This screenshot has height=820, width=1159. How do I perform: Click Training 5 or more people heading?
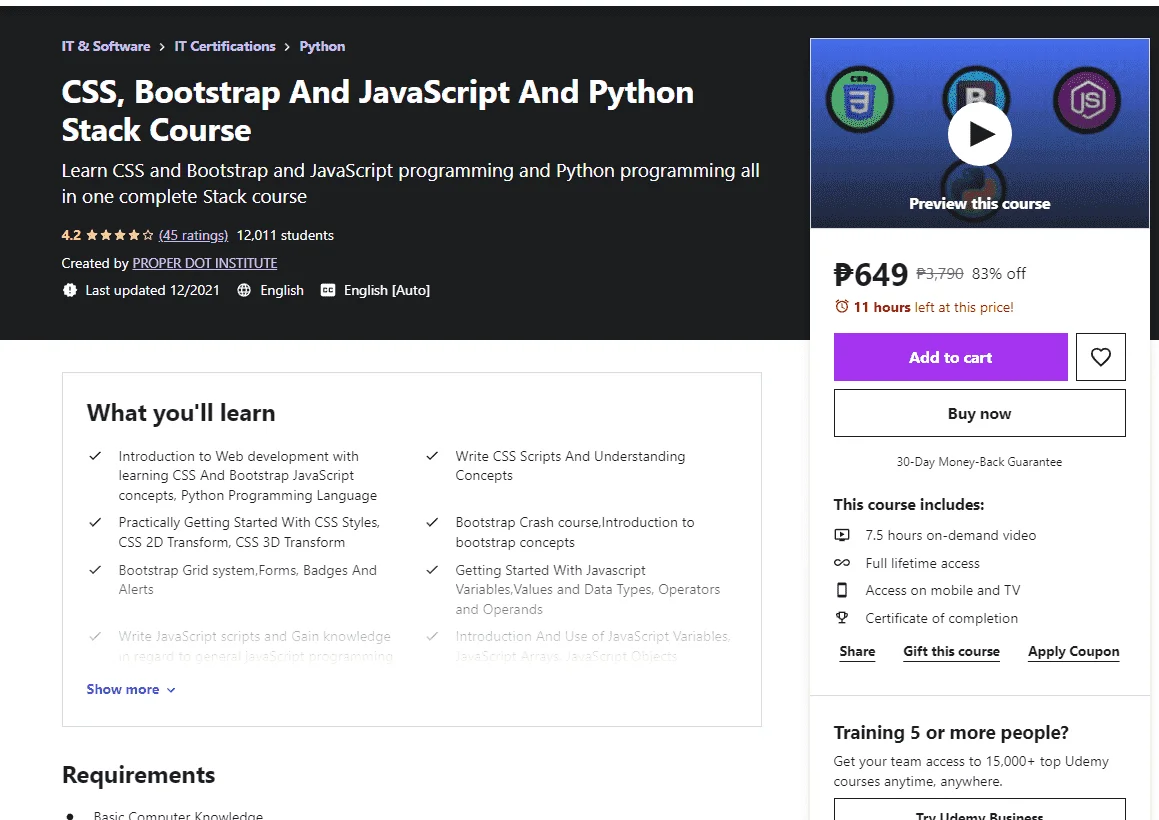(x=951, y=732)
